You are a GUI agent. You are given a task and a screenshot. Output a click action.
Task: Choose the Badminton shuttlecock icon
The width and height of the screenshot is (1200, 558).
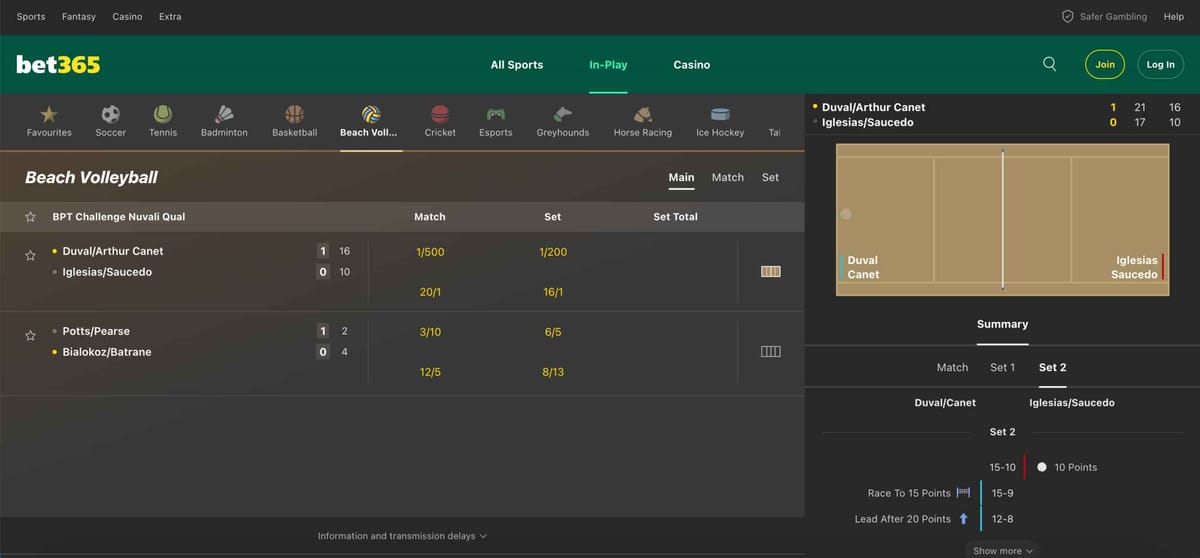pos(224,114)
